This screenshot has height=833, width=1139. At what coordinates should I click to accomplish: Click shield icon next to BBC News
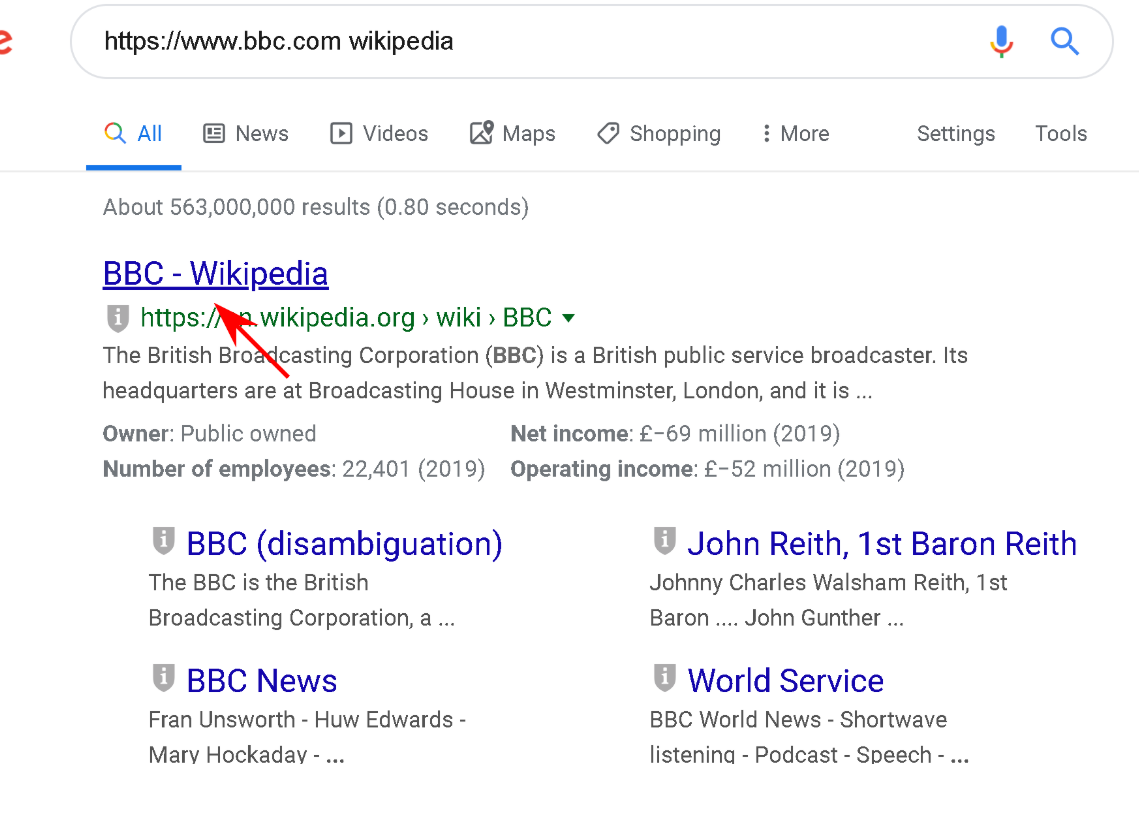pos(163,679)
